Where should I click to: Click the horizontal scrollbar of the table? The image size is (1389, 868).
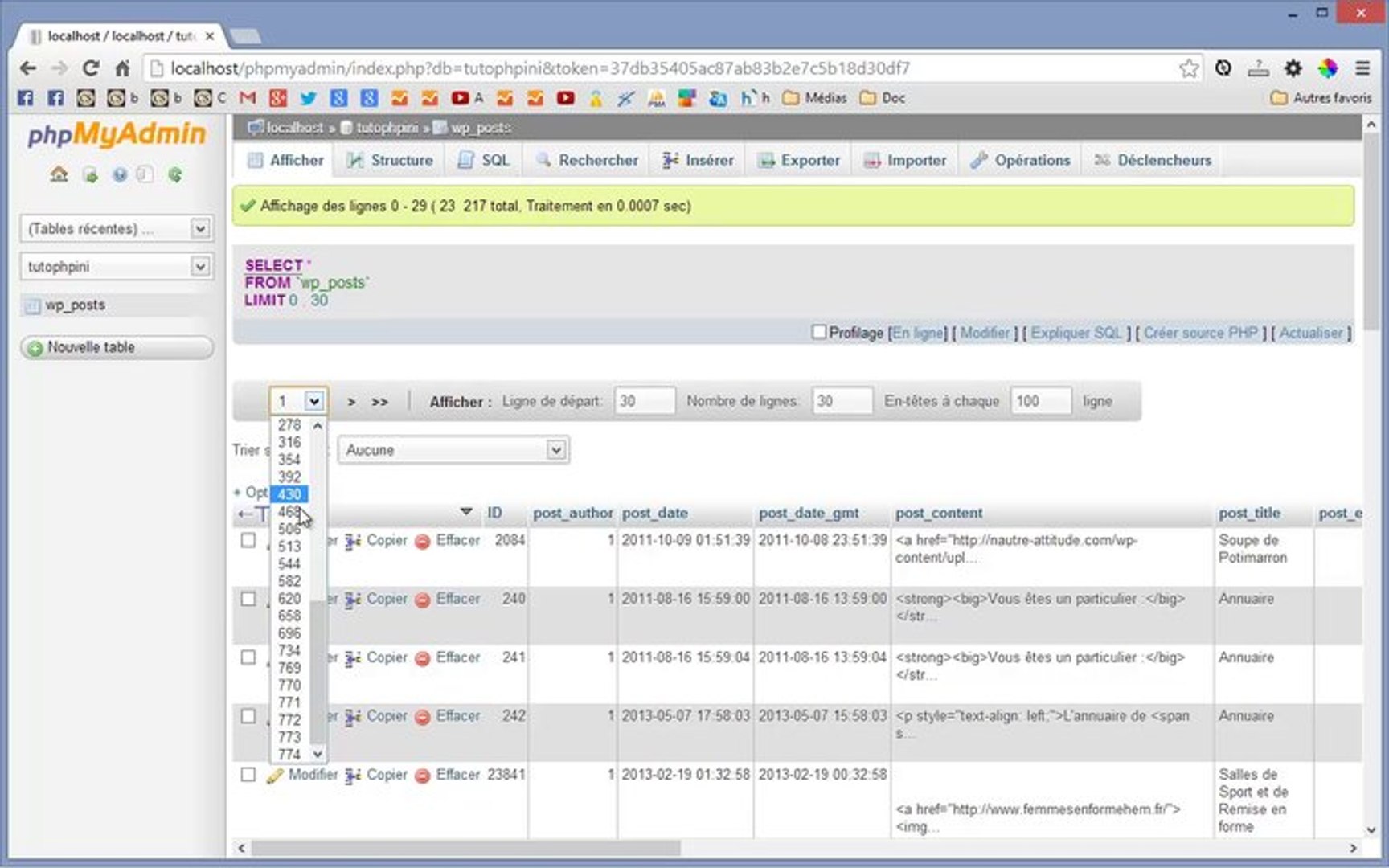point(465,848)
